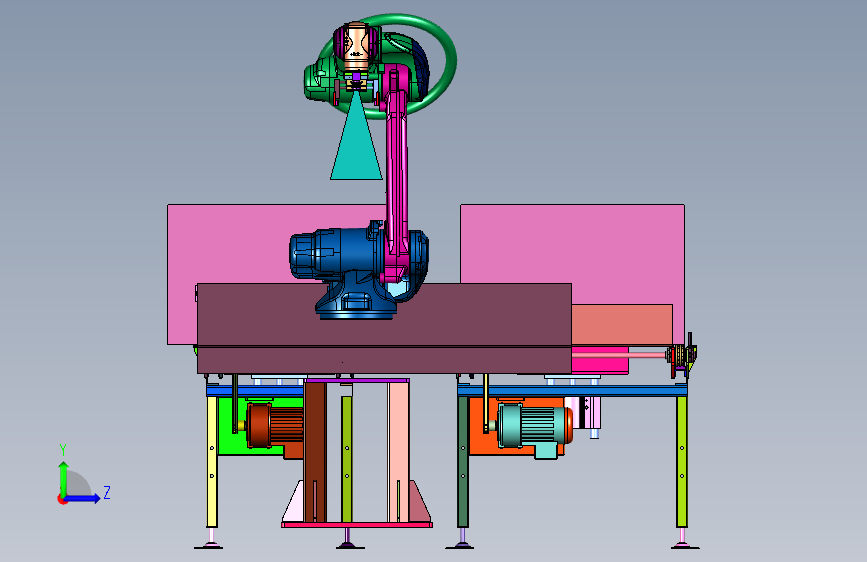Select the magenta robot upper arm link
This screenshot has height=562, width=867.
[397, 166]
